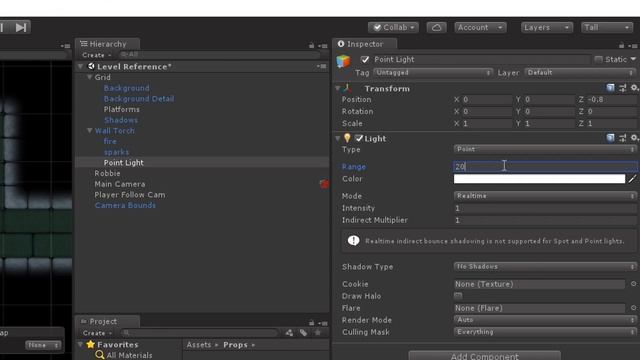Click the white Color swatch
This screenshot has width=640, height=360.
(x=539, y=179)
